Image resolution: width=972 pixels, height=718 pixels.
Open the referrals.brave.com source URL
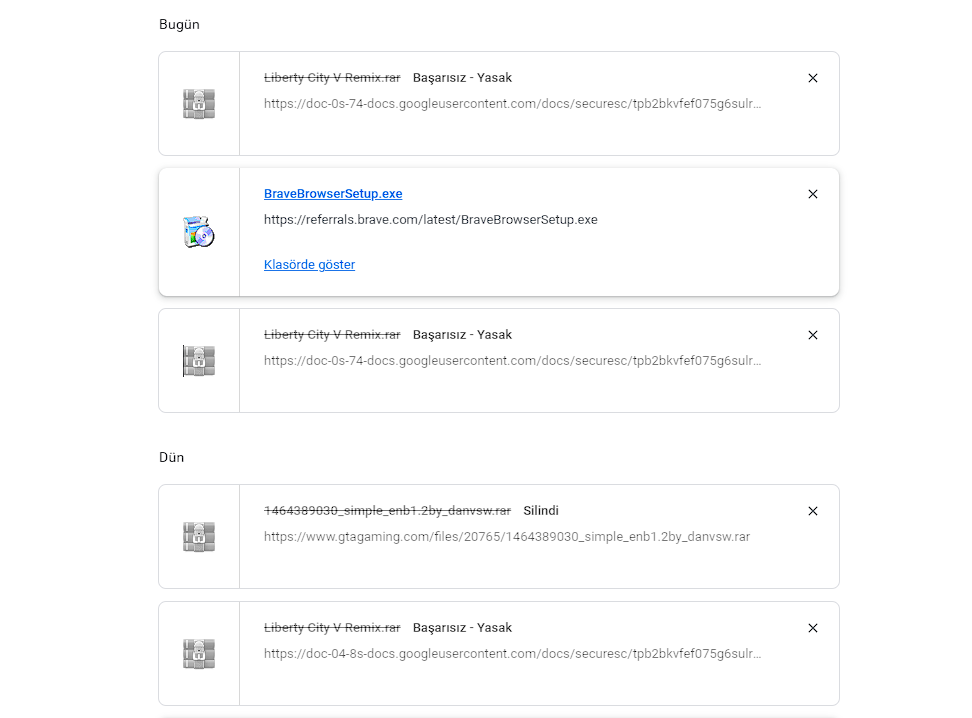430,219
